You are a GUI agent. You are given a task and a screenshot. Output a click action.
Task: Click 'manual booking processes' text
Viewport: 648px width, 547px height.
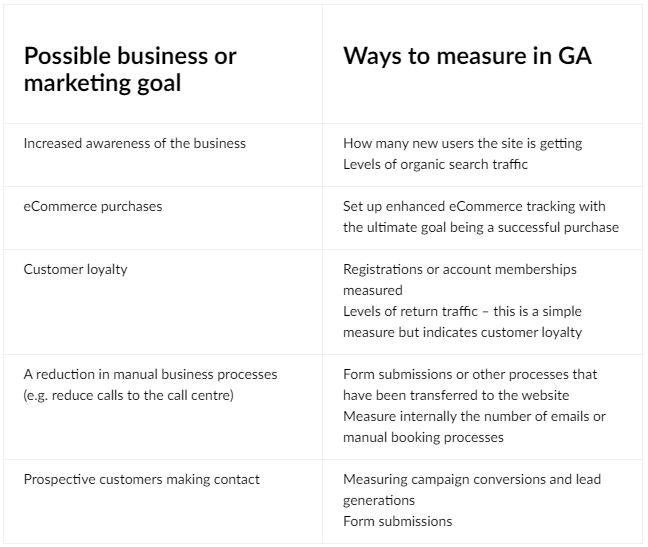[x=423, y=438]
